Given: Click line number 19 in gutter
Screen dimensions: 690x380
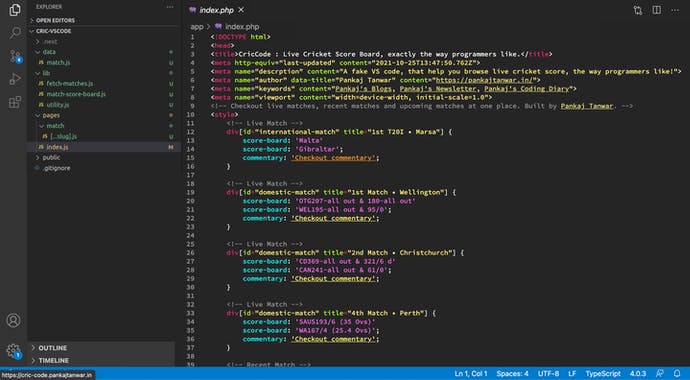Looking at the screenshot, I should click(191, 192).
